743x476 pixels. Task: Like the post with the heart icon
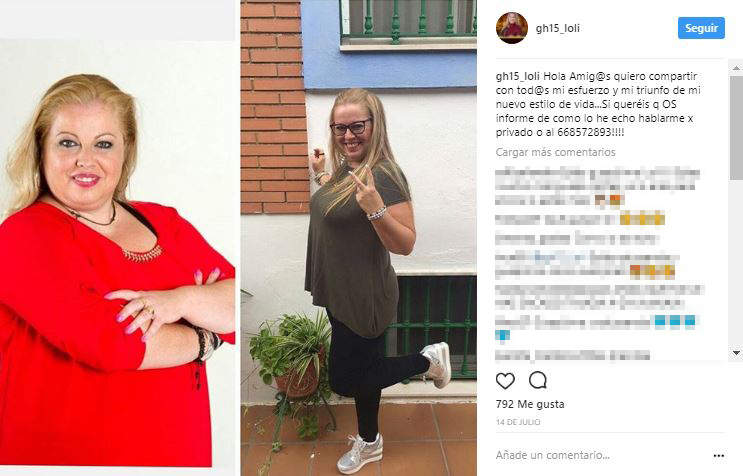coord(505,381)
